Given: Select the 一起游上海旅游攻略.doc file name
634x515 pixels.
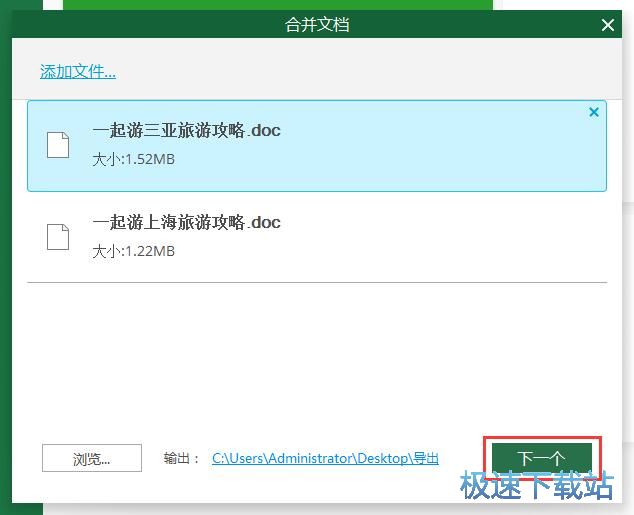Looking at the screenshot, I should [x=186, y=222].
